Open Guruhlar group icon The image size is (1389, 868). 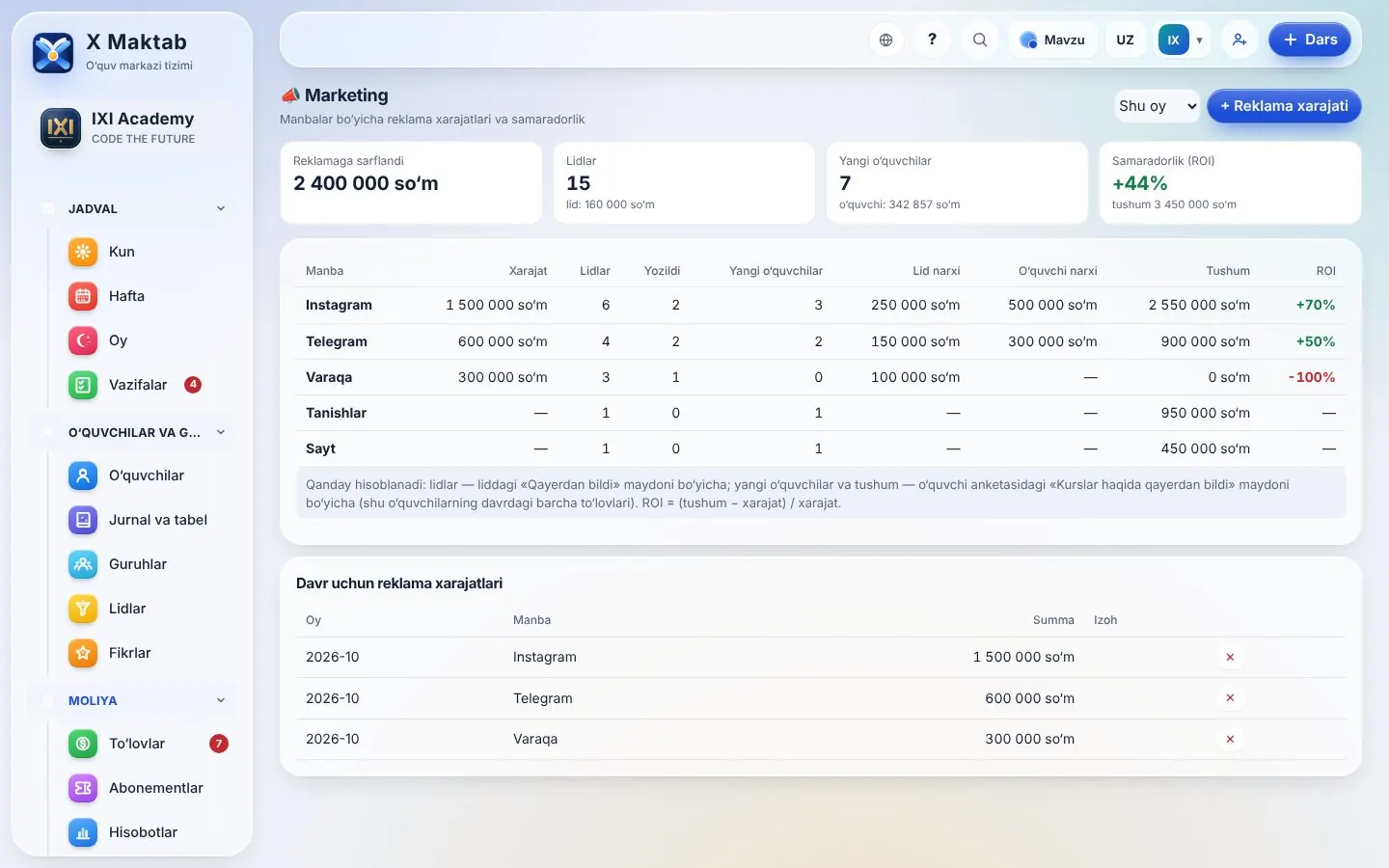pyautogui.click(x=83, y=564)
